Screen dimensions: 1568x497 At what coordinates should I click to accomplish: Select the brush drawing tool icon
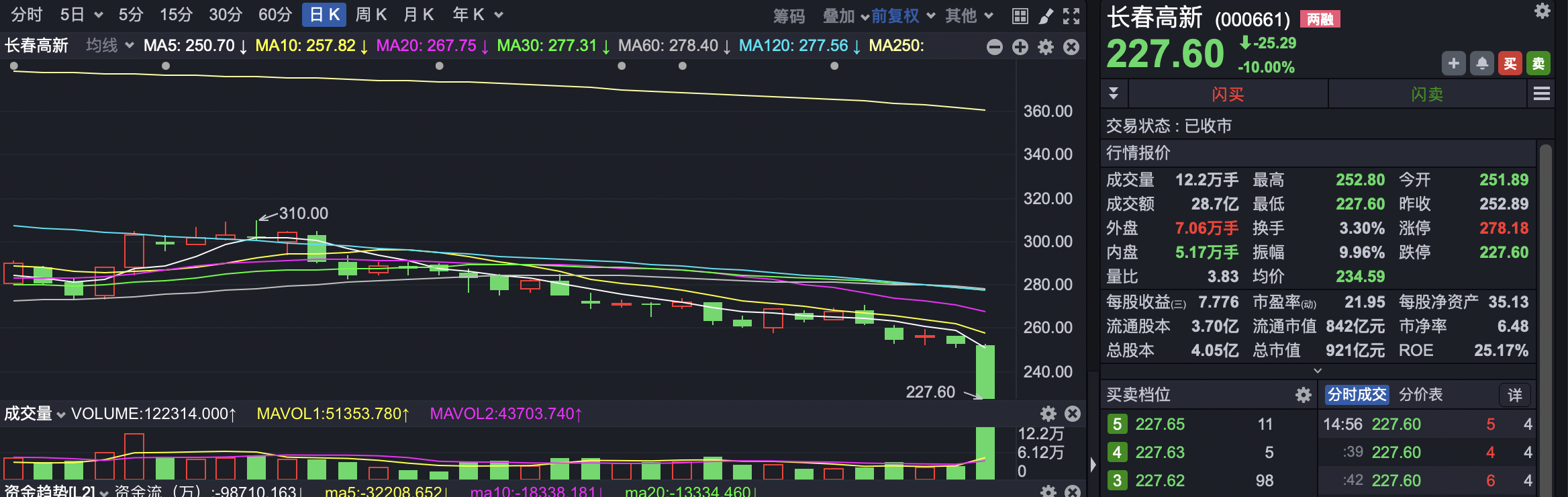(1046, 16)
